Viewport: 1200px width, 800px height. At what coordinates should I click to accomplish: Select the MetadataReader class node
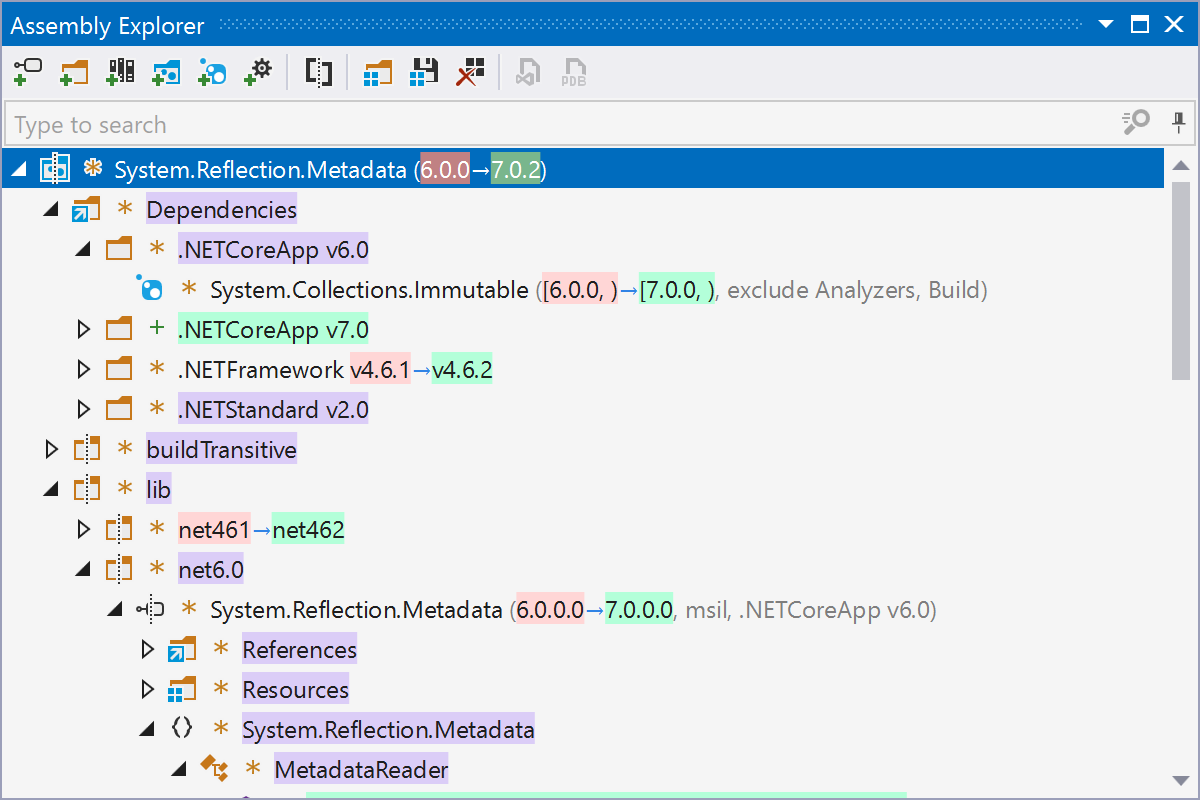click(x=361, y=770)
